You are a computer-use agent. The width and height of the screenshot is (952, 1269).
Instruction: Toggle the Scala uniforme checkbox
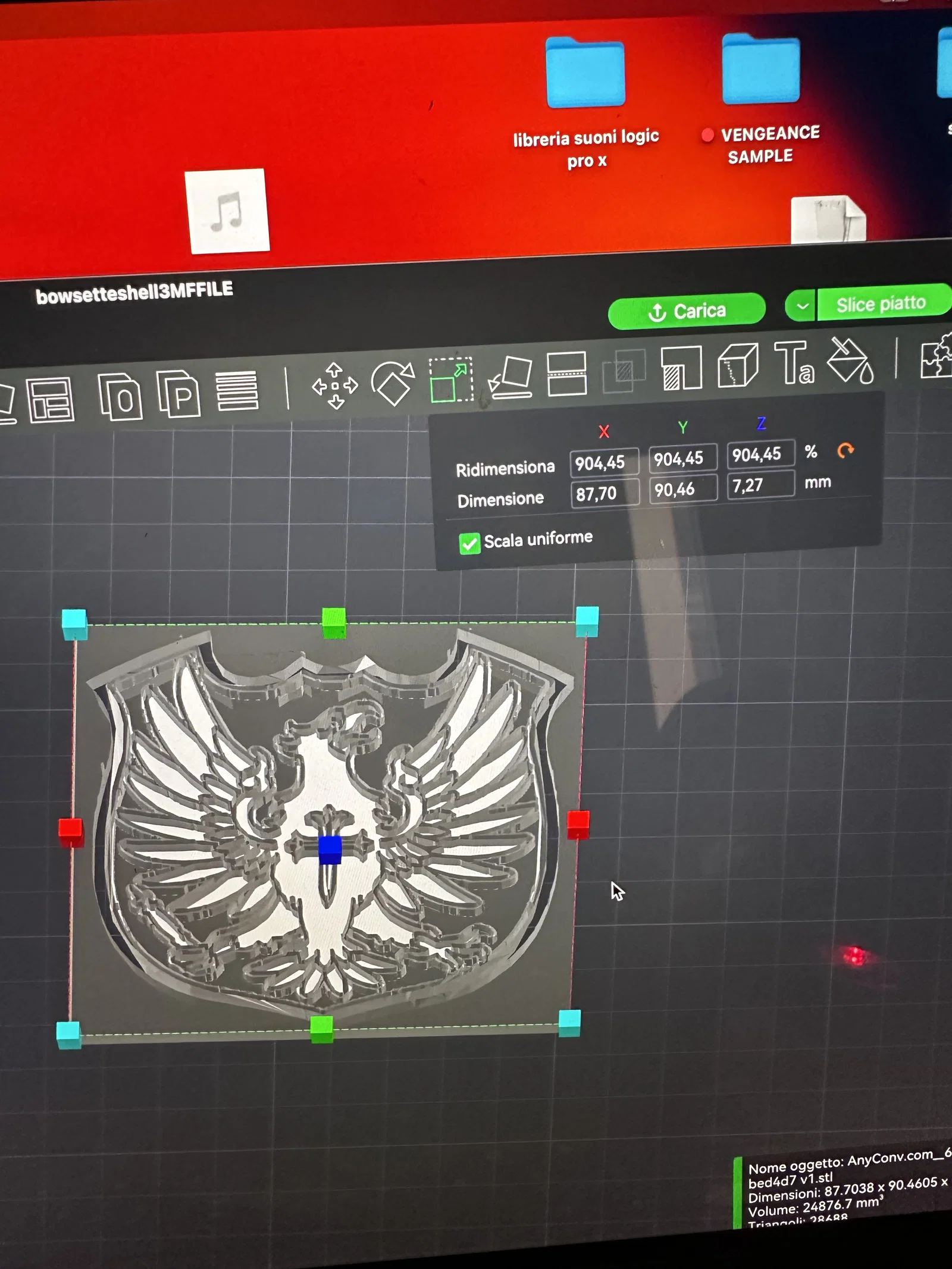(469, 543)
